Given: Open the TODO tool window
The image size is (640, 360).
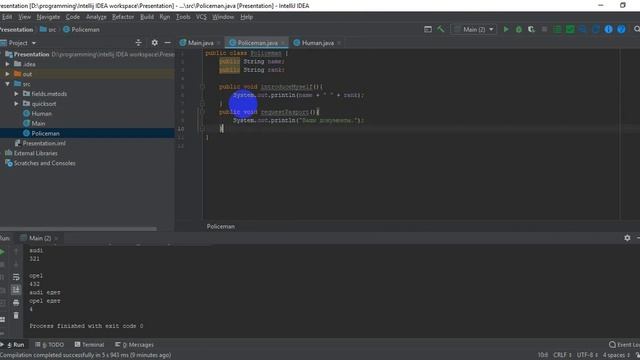Looking at the screenshot, I should (x=50, y=344).
